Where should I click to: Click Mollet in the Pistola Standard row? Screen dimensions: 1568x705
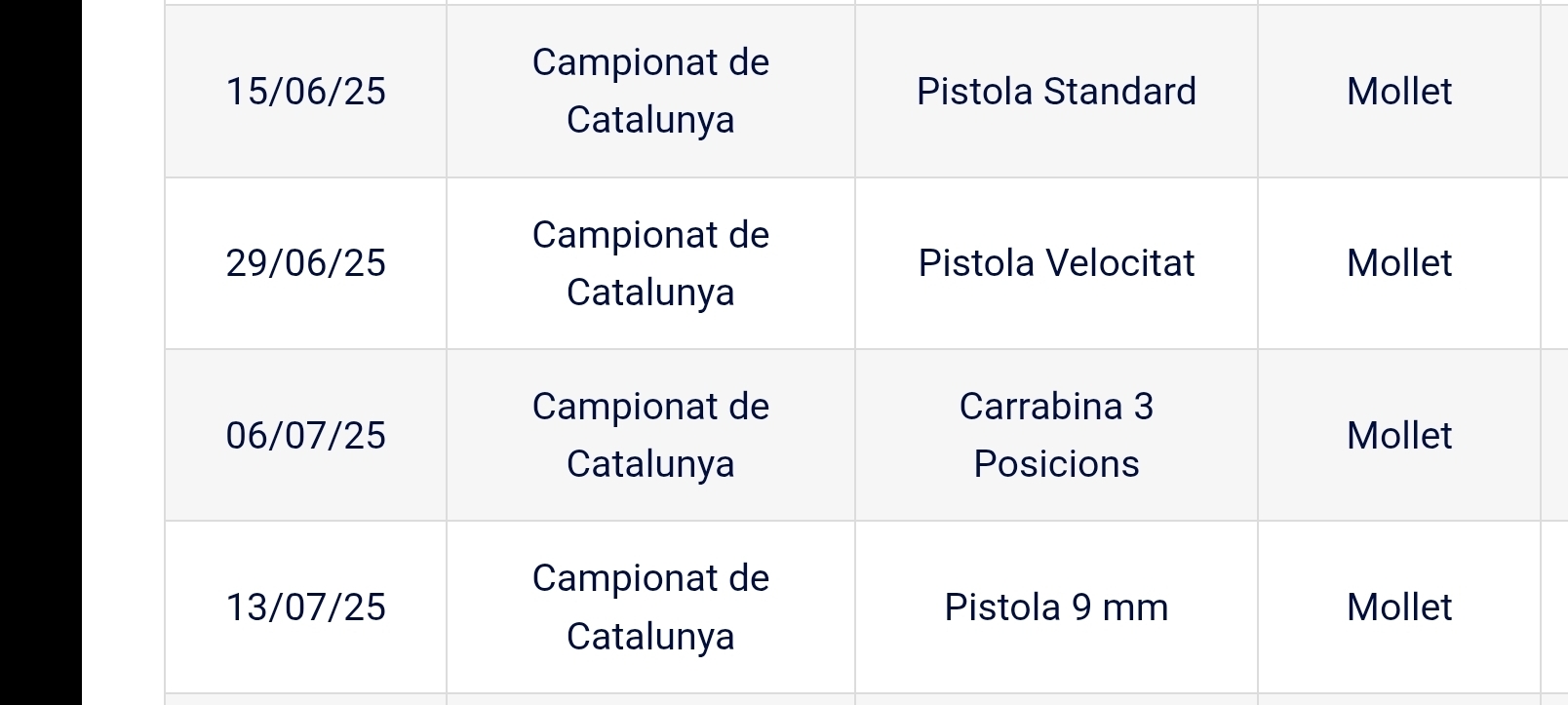1398,92
